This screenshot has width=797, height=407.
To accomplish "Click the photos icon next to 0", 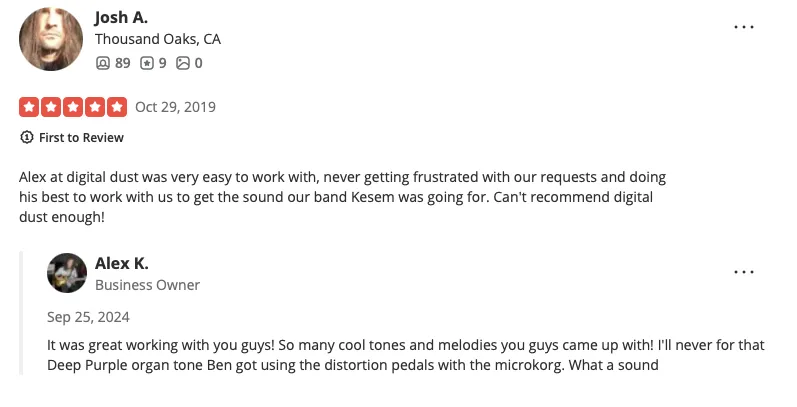I will point(182,62).
